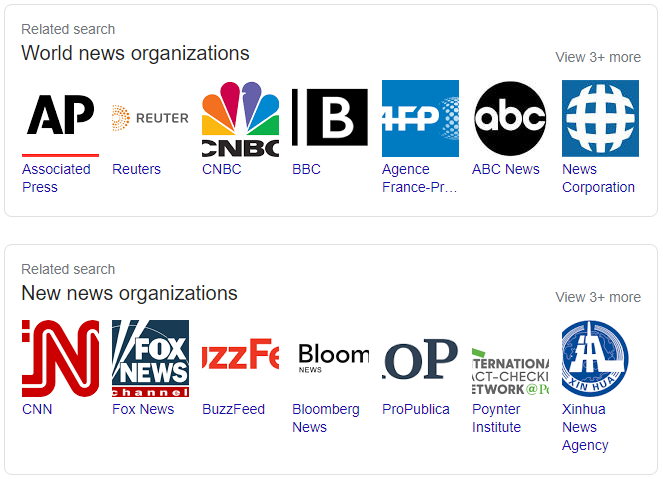Click the red CNN logo

point(60,359)
